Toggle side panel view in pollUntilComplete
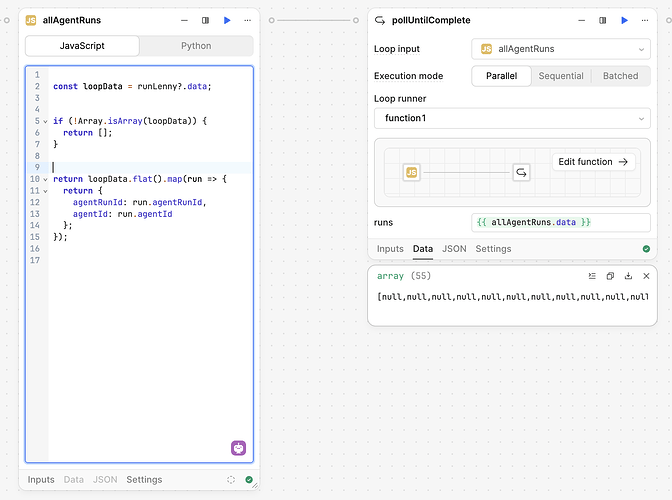The height and width of the screenshot is (500, 672). 603,20
